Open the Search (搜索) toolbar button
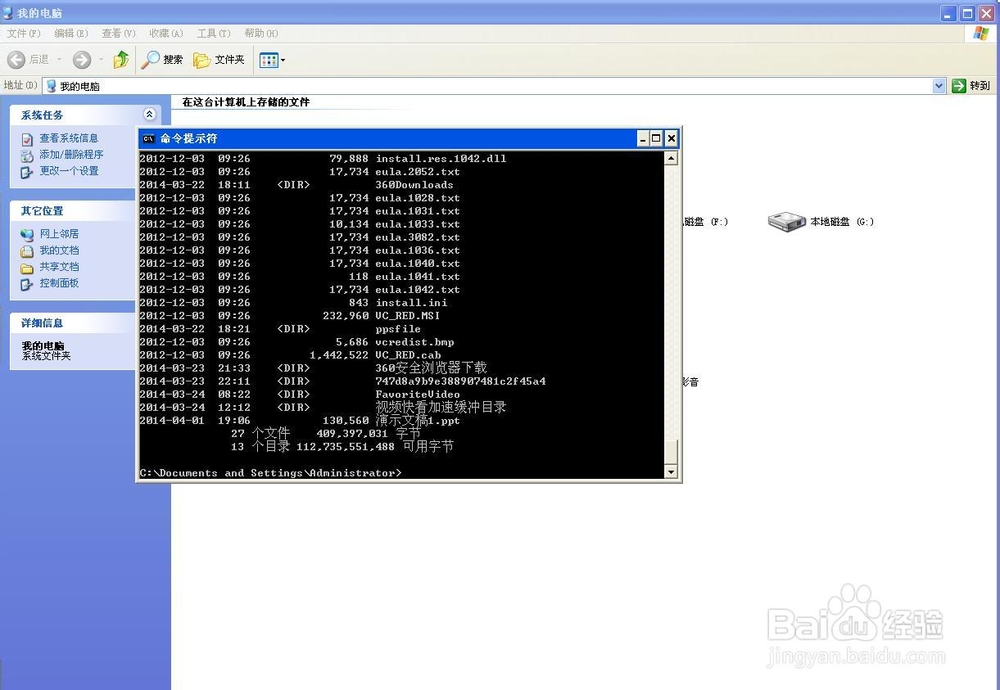Screen dimensions: 1000x690 click(x=162, y=60)
